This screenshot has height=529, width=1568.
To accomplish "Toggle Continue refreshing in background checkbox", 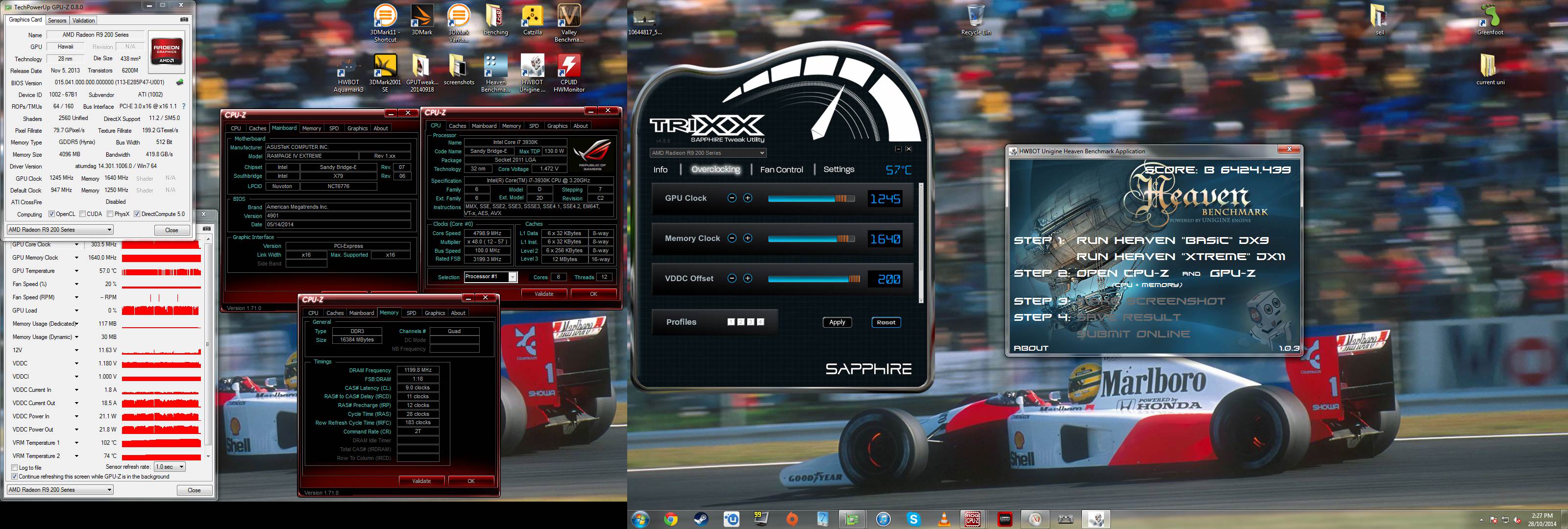I will (15, 477).
